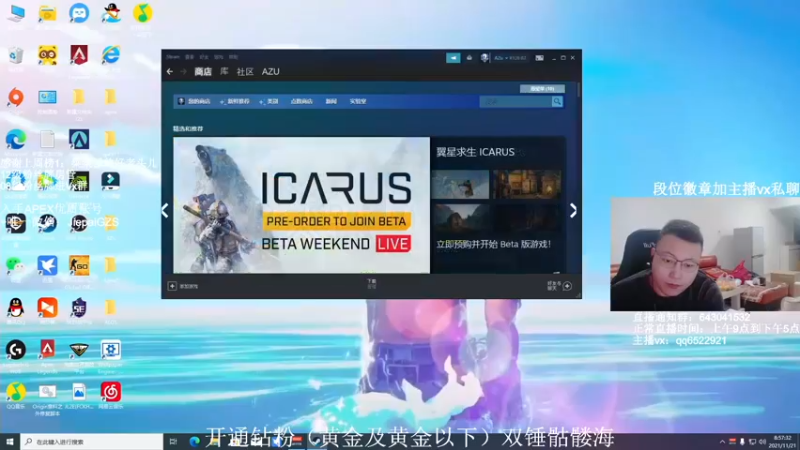Viewport: 800px width, 450px height.
Task: Open the Steam 库 (Library) tab
Action: point(224,72)
